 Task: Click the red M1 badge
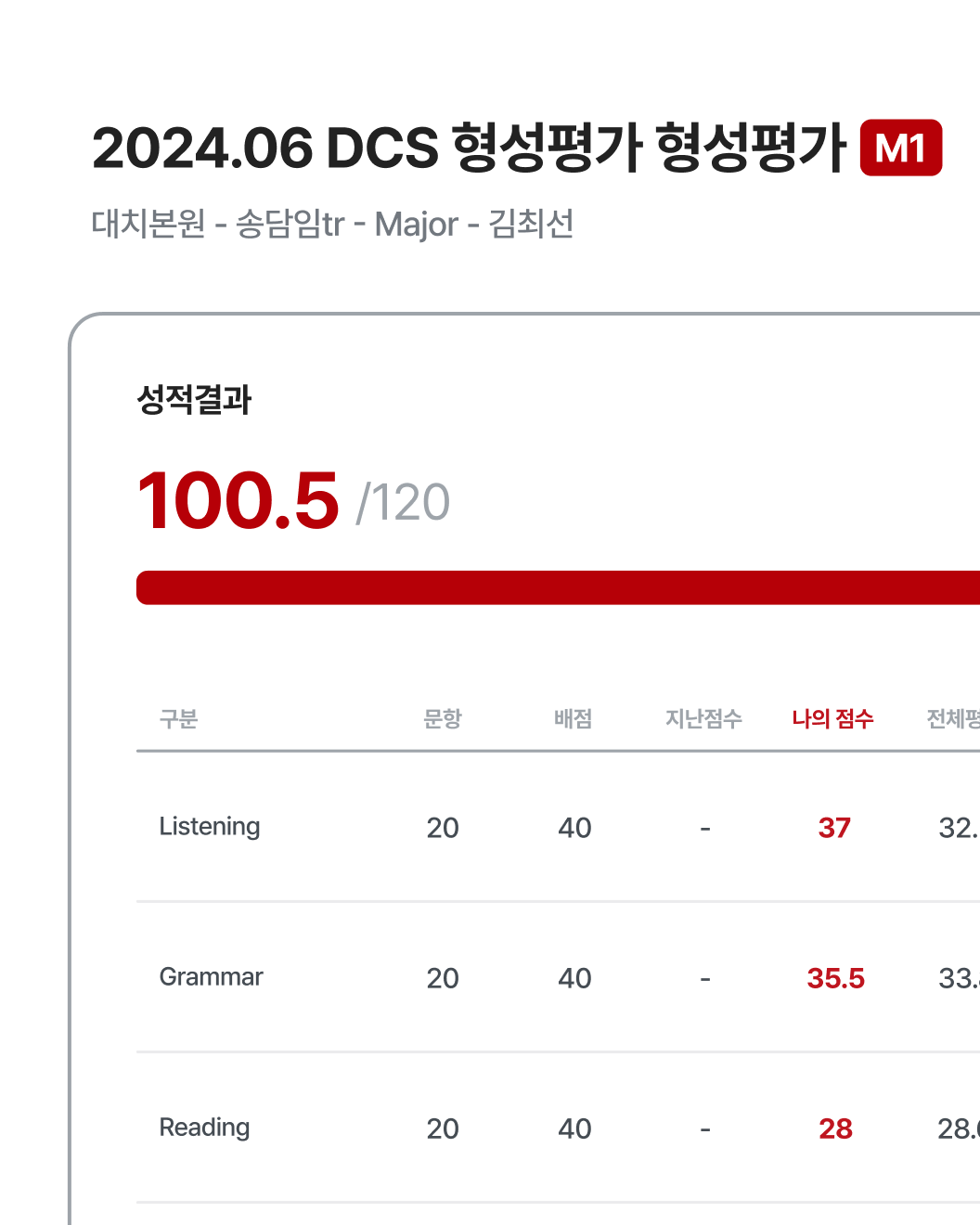click(901, 148)
